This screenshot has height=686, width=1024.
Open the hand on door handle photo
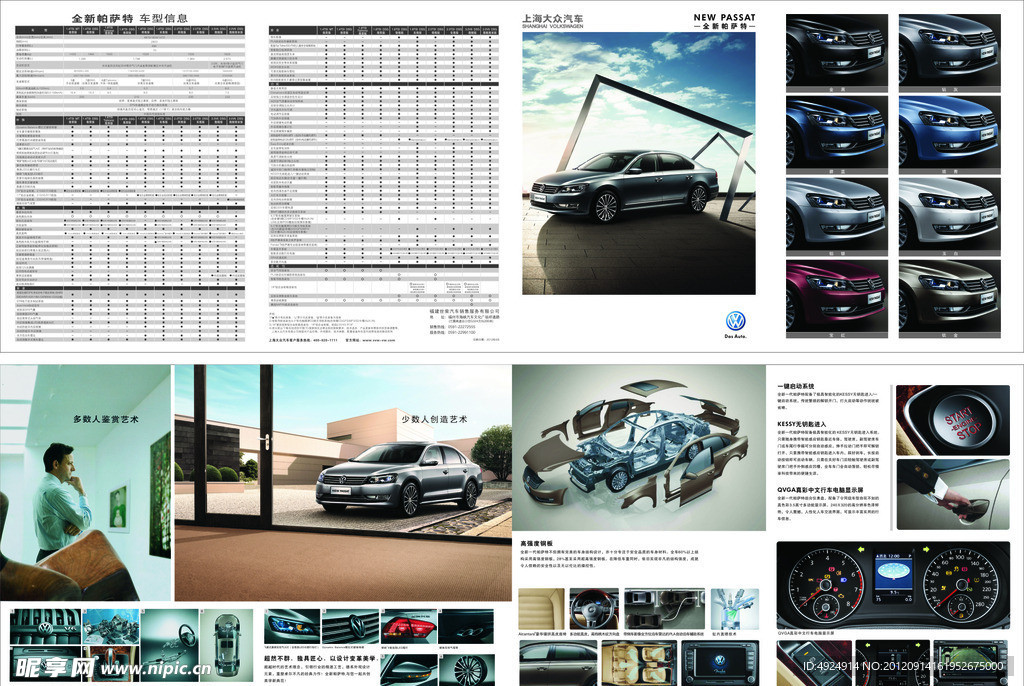click(x=953, y=494)
